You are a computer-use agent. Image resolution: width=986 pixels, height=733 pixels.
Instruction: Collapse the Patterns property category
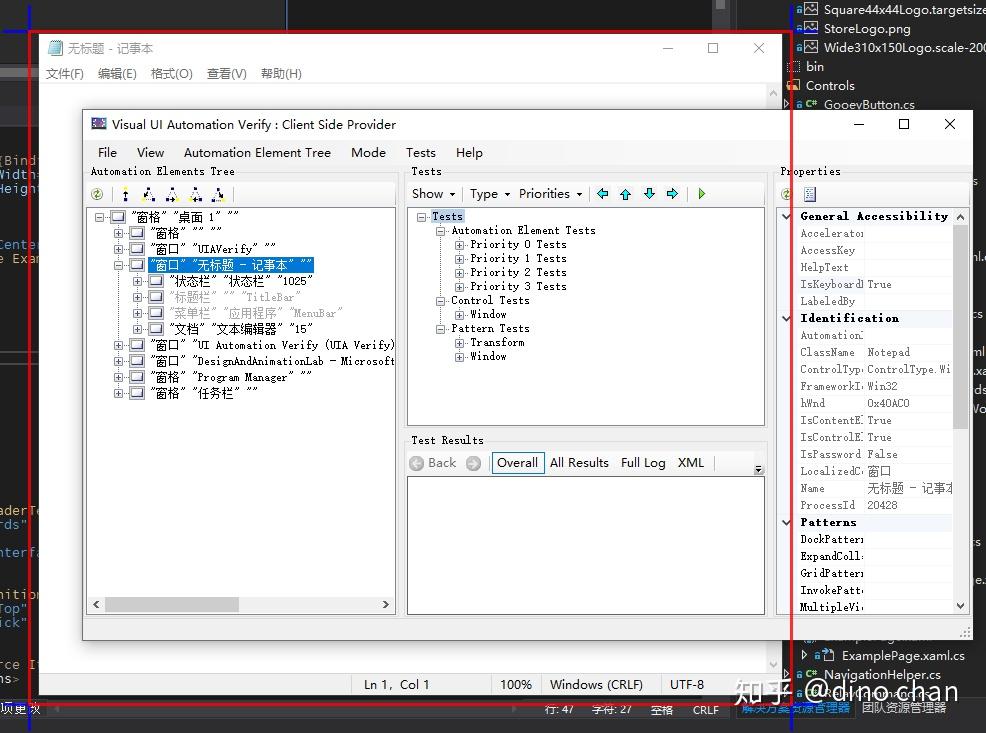(x=787, y=522)
